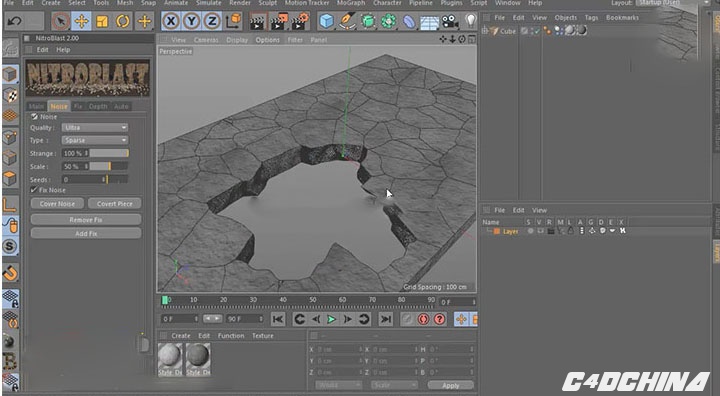The width and height of the screenshot is (720, 396).
Task: Toggle the Z axis lock
Action: point(212,21)
